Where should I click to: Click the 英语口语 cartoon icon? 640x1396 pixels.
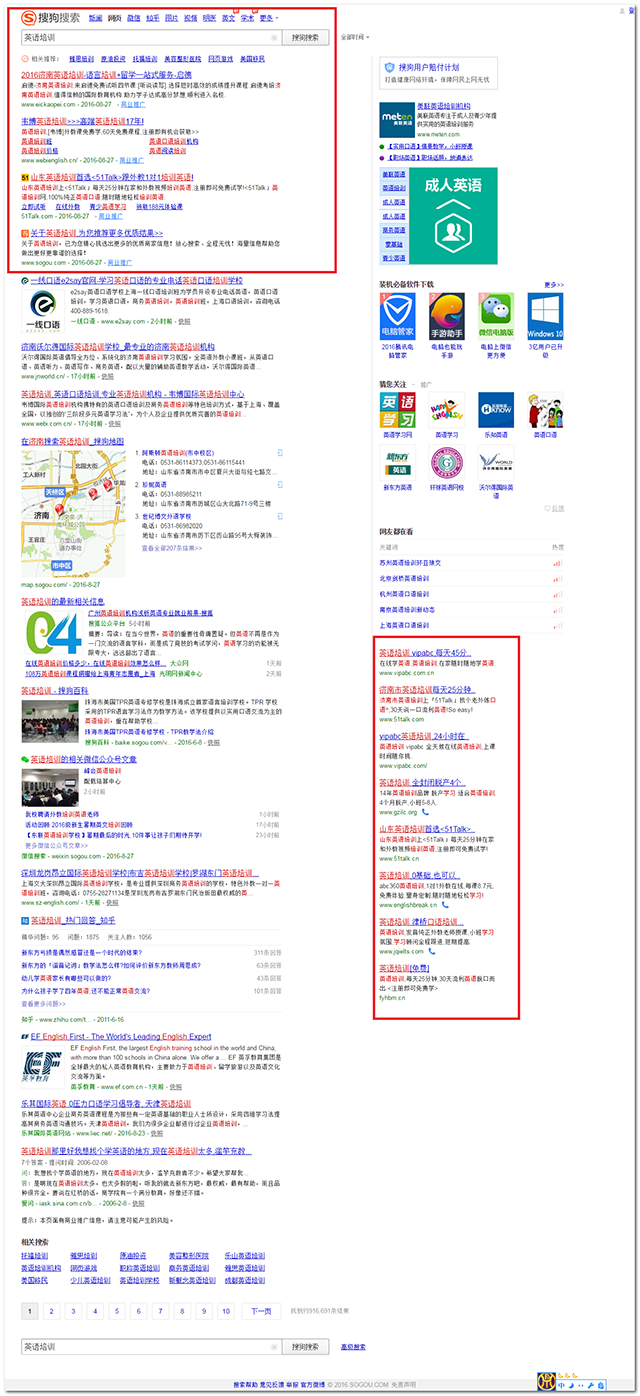point(545,410)
